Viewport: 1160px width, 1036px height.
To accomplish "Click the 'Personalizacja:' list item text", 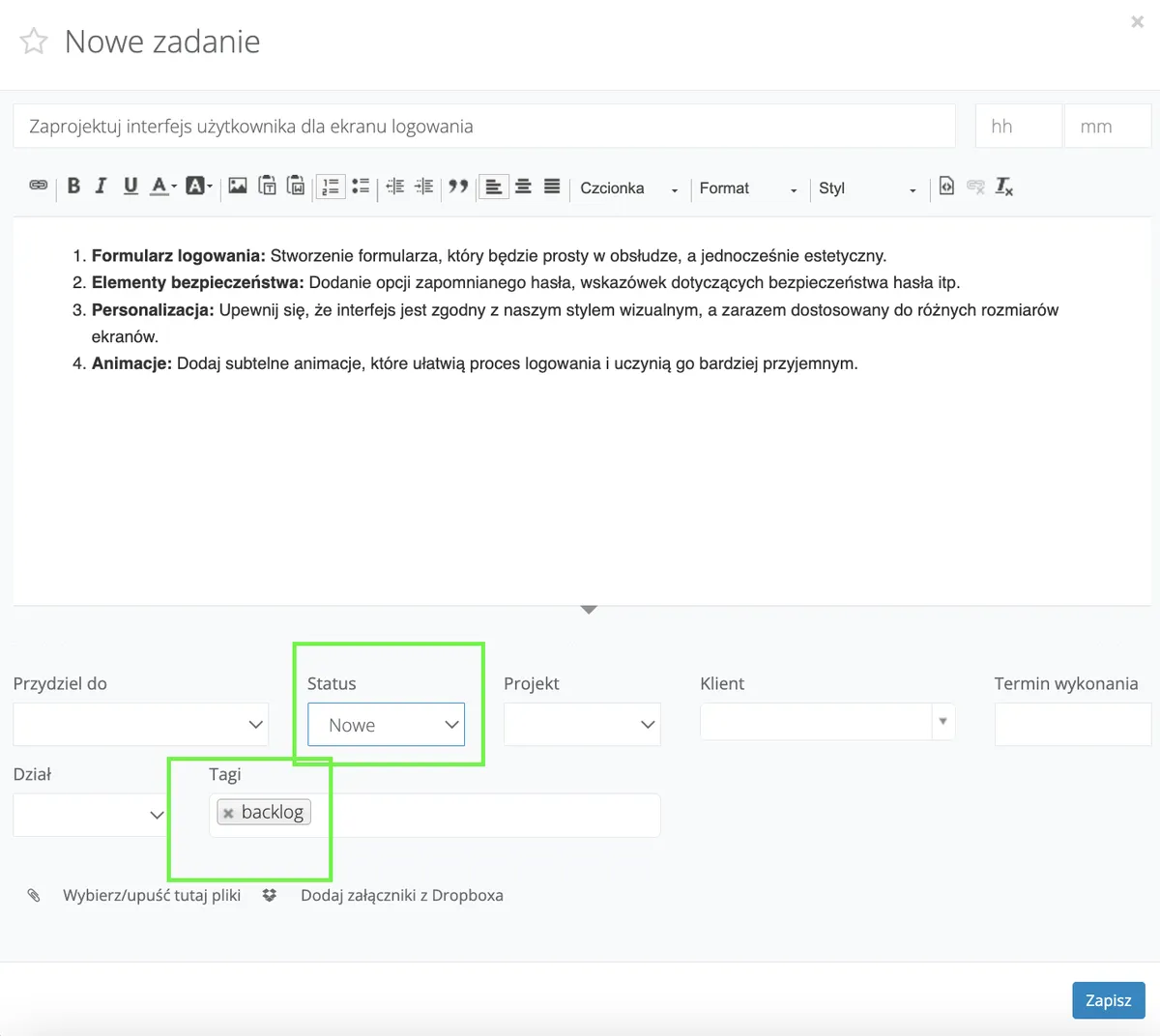I will pyautogui.click(x=153, y=310).
